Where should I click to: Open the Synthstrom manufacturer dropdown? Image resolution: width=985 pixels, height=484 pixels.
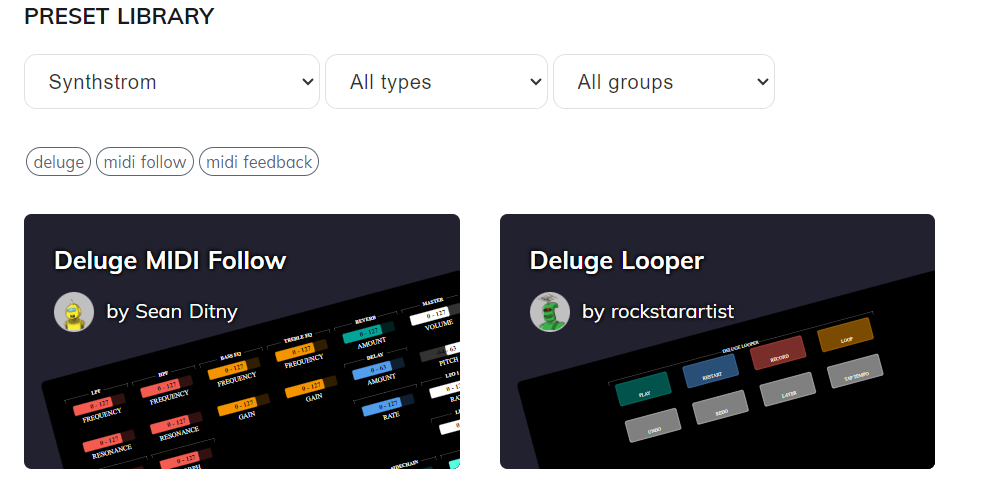click(171, 82)
